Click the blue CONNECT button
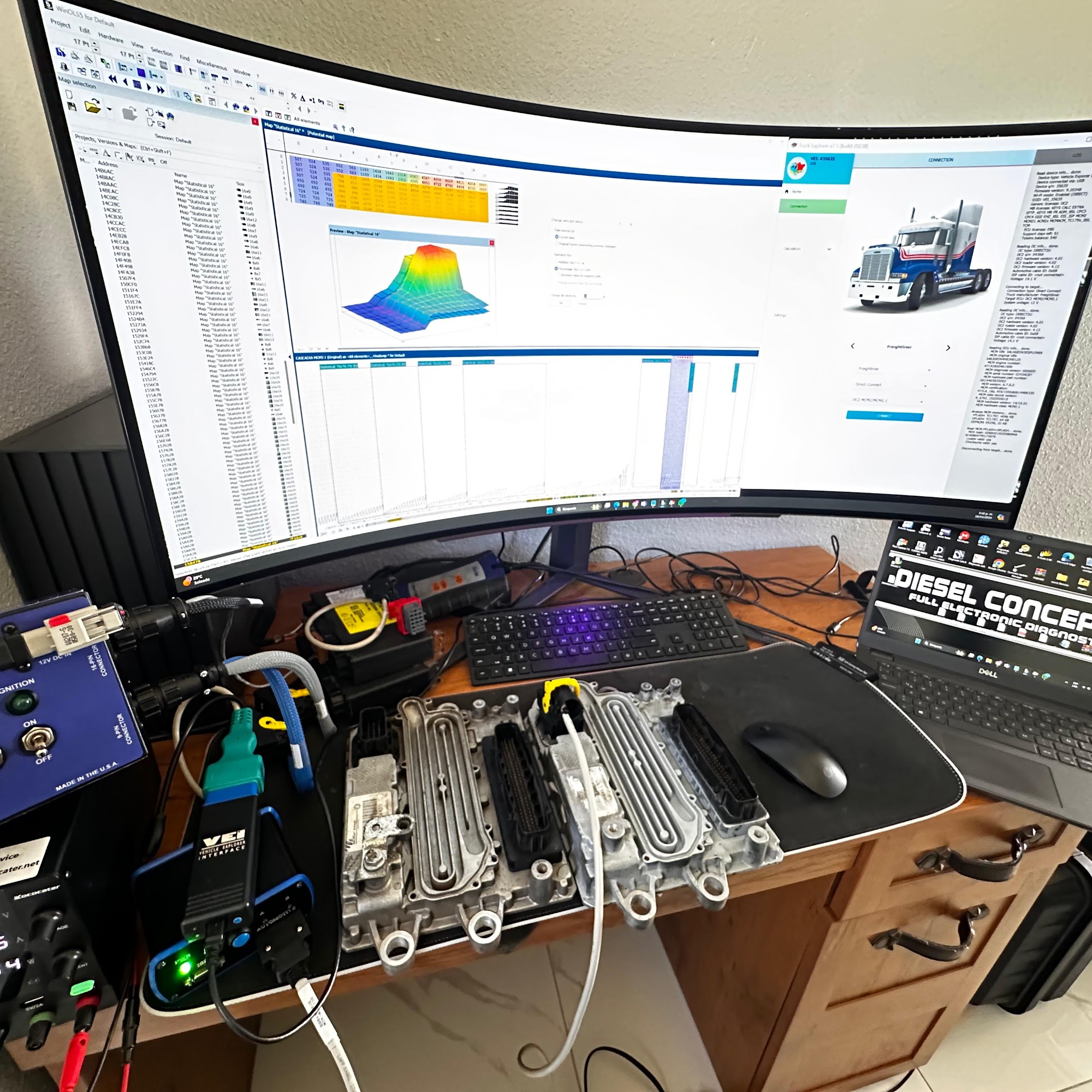Screen dimensions: 1092x1092 pyautogui.click(x=884, y=417)
